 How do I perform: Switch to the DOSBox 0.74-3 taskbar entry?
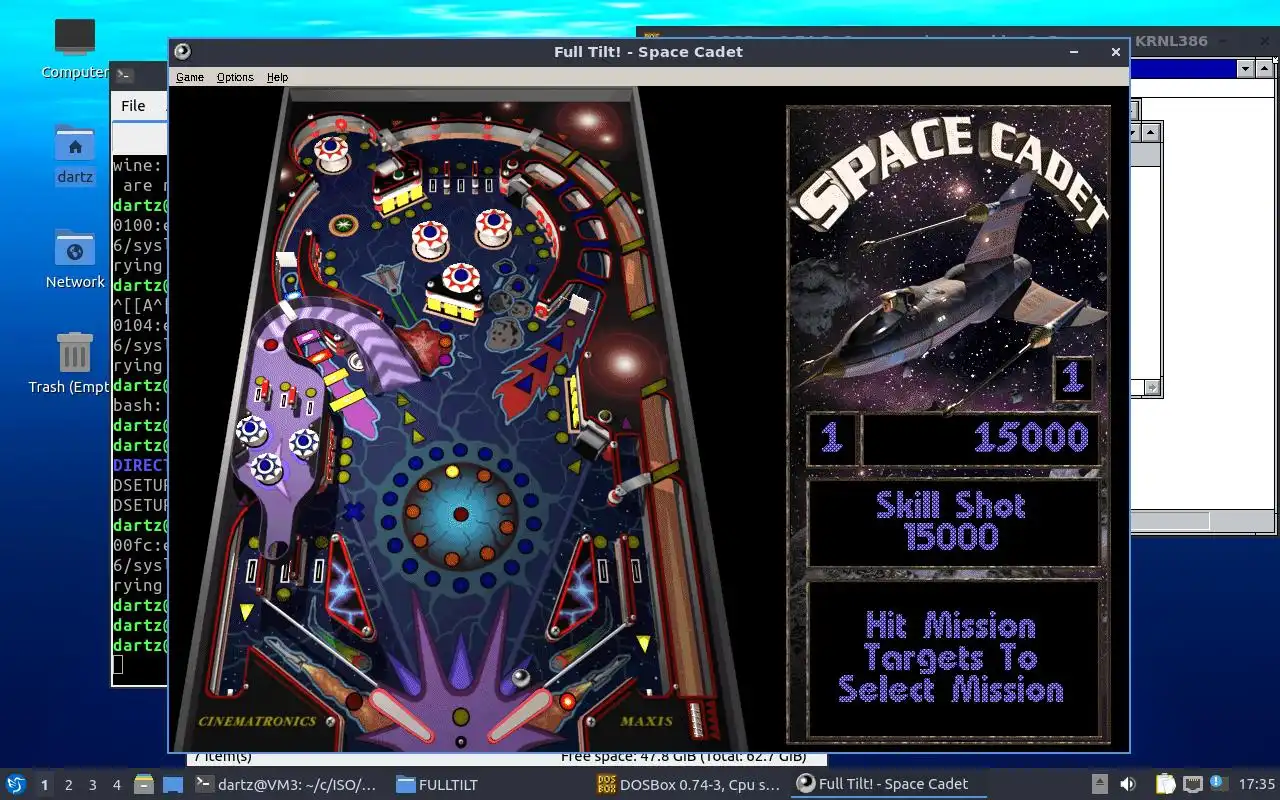688,784
